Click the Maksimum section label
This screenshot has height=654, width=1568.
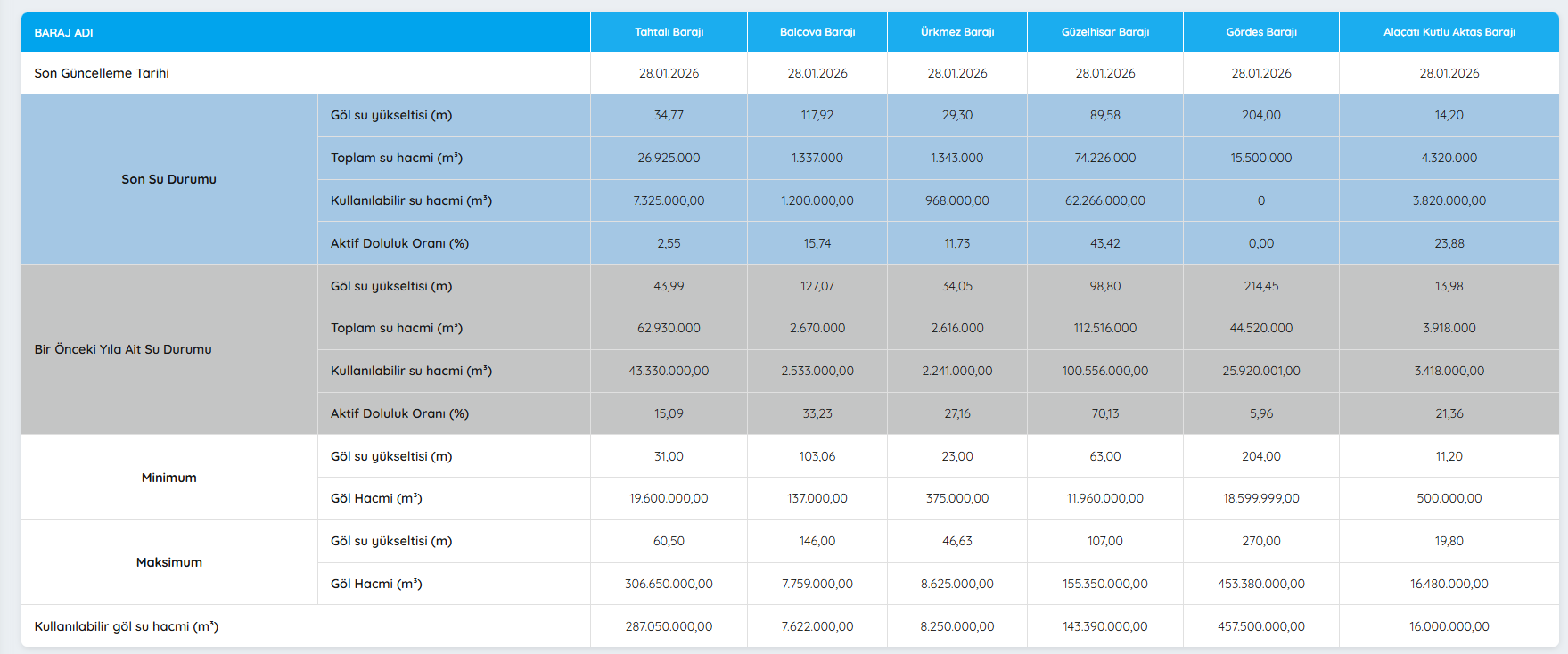tap(168, 562)
